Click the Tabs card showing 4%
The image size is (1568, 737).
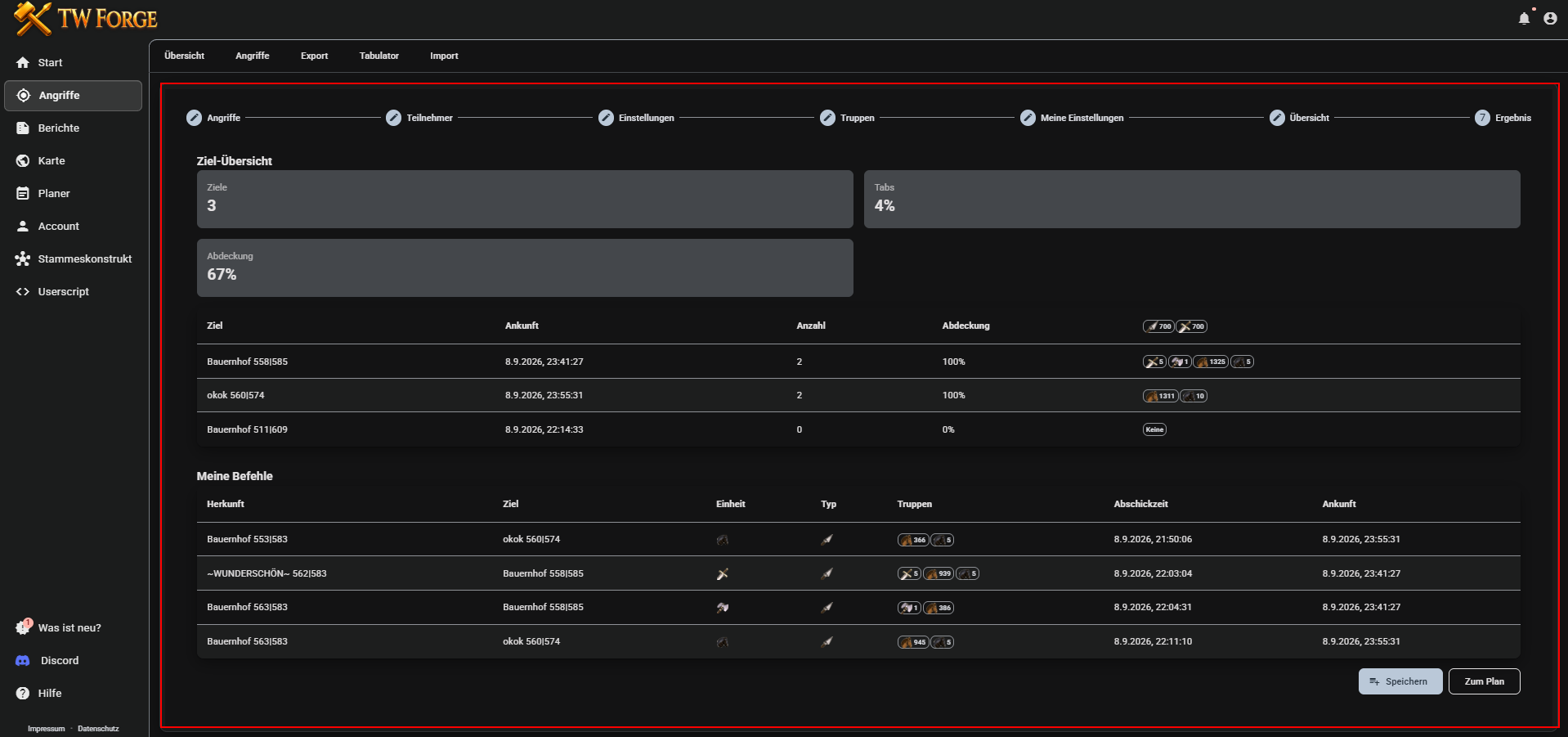click(1192, 199)
